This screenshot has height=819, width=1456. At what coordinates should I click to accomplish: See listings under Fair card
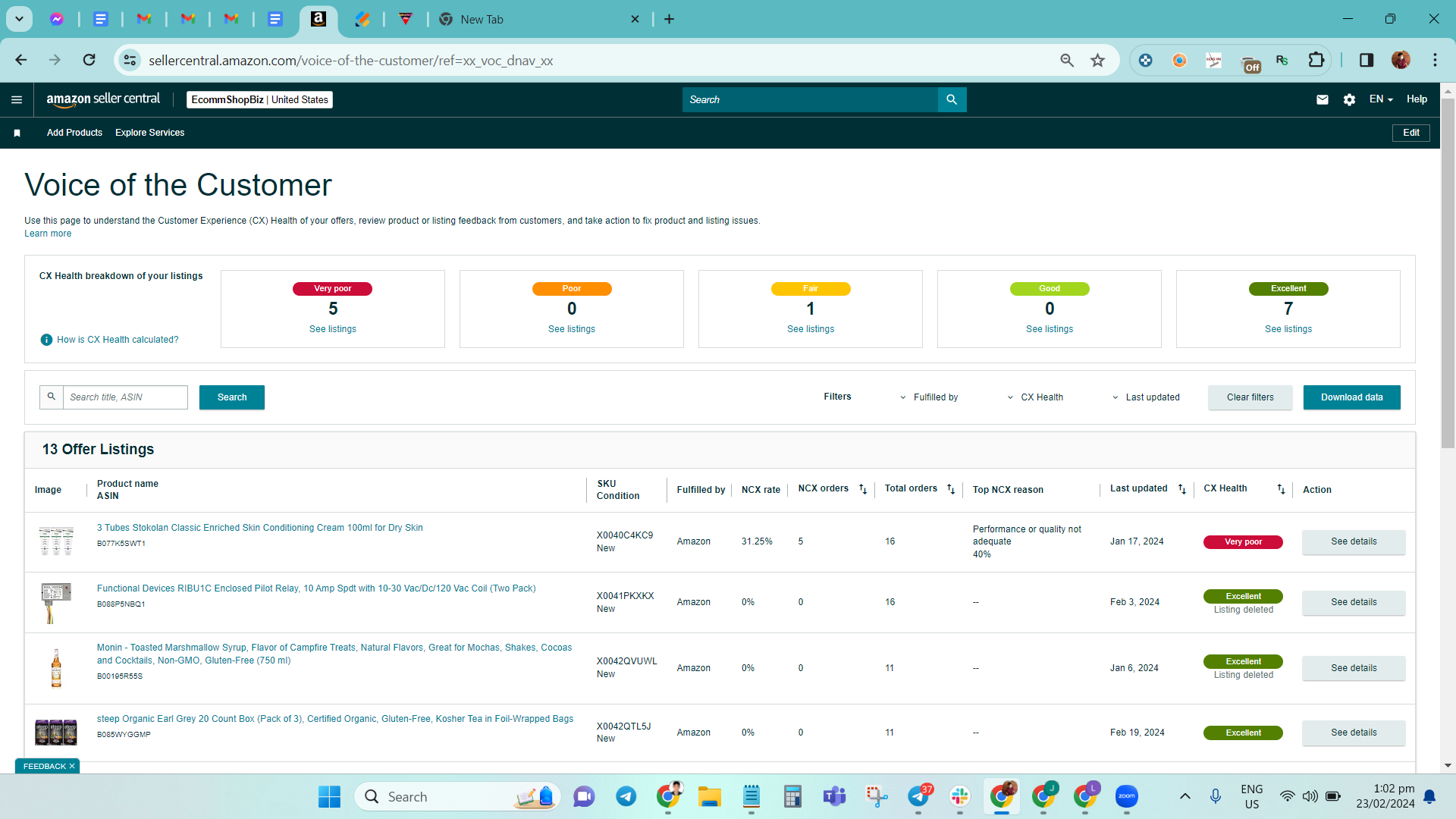811,329
